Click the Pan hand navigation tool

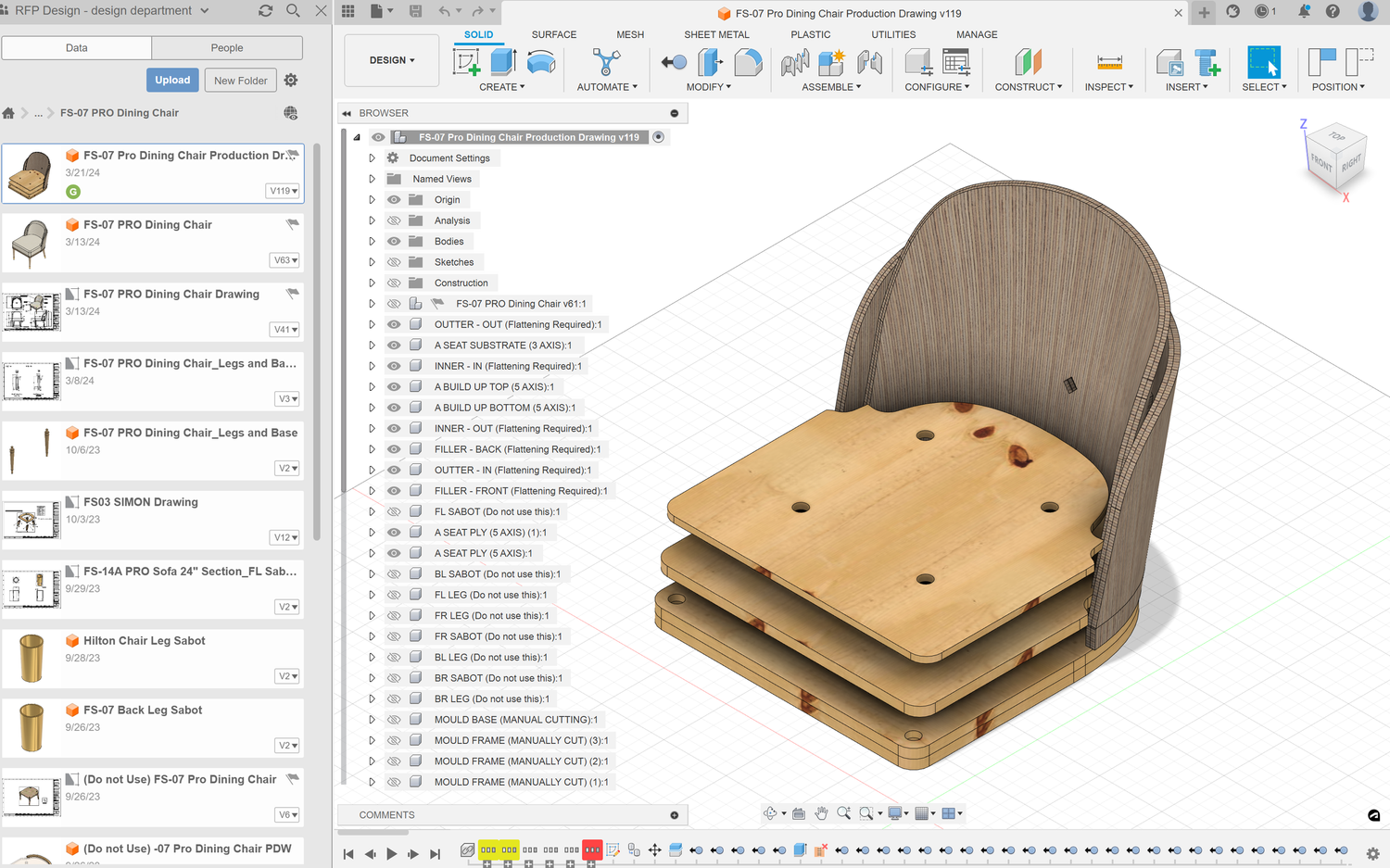pos(821,813)
